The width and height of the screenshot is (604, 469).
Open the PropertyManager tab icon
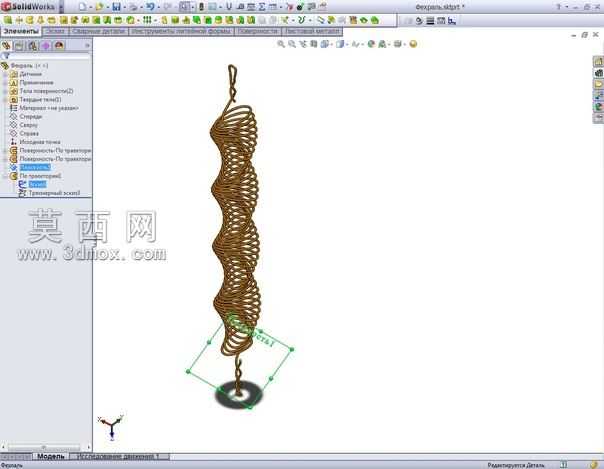click(x=19, y=46)
